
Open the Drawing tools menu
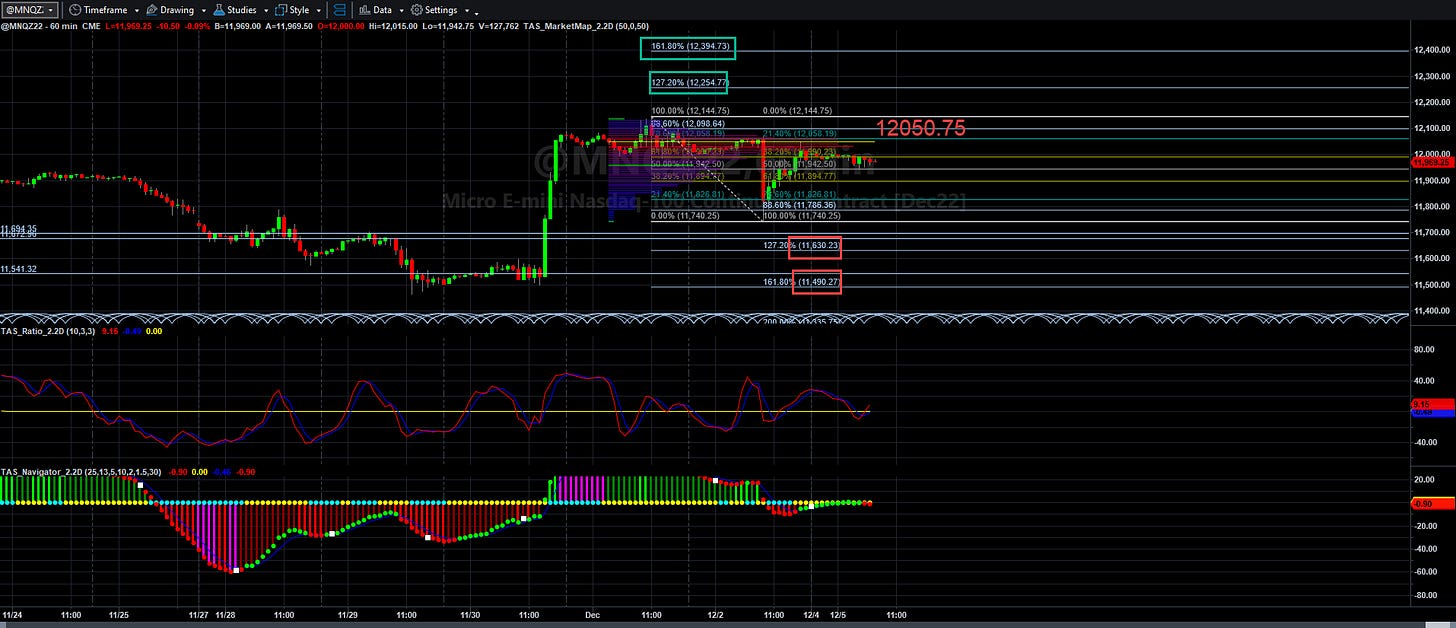[x=176, y=10]
